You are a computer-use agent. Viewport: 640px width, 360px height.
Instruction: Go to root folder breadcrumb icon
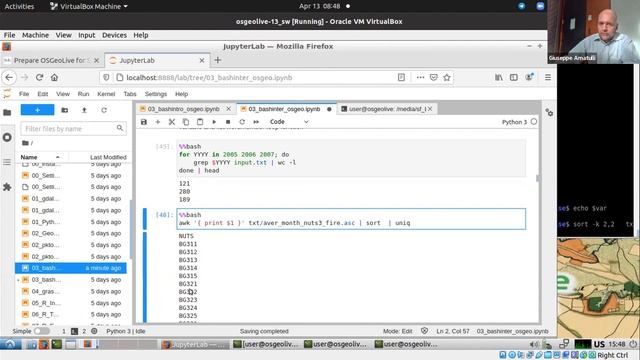[x=25, y=143]
